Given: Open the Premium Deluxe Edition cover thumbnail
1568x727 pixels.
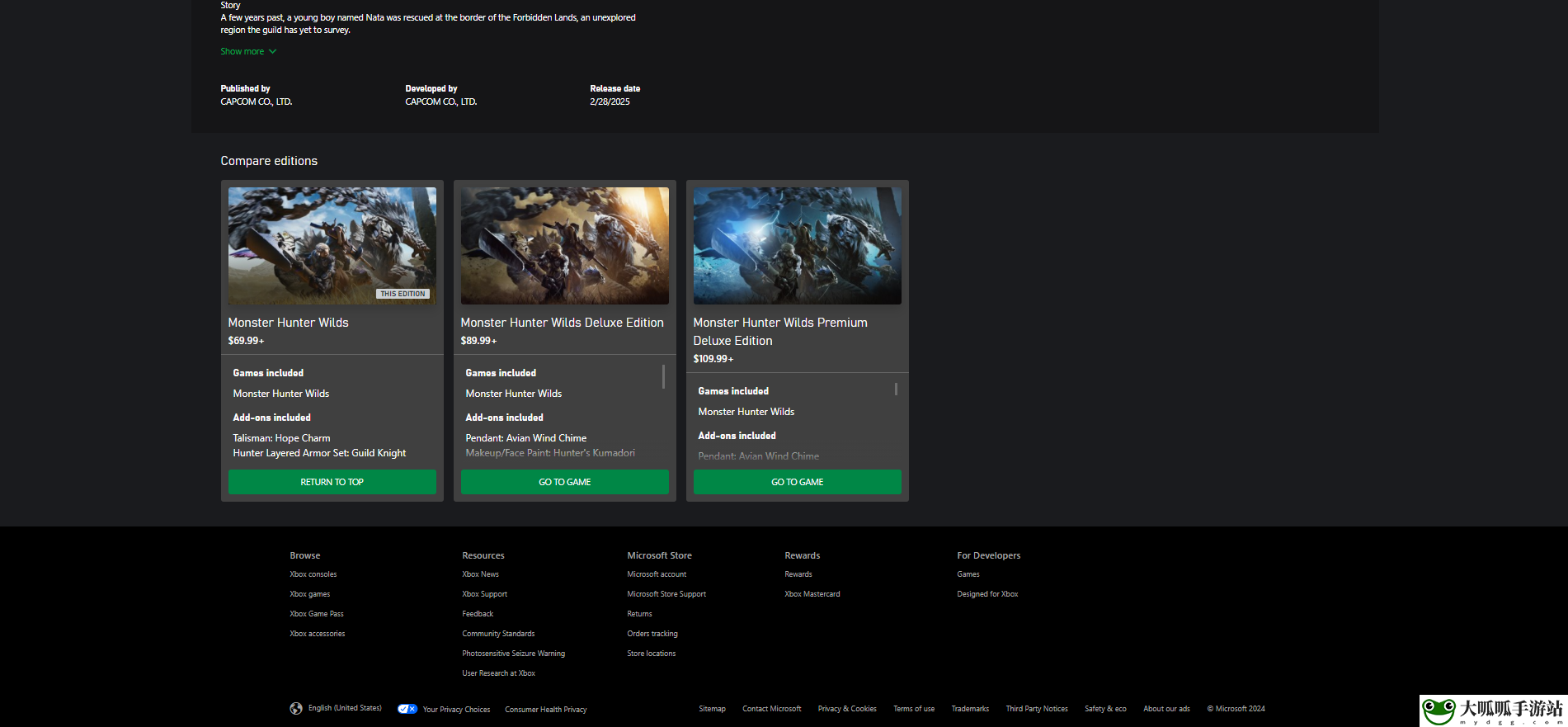Looking at the screenshot, I should tap(798, 246).
